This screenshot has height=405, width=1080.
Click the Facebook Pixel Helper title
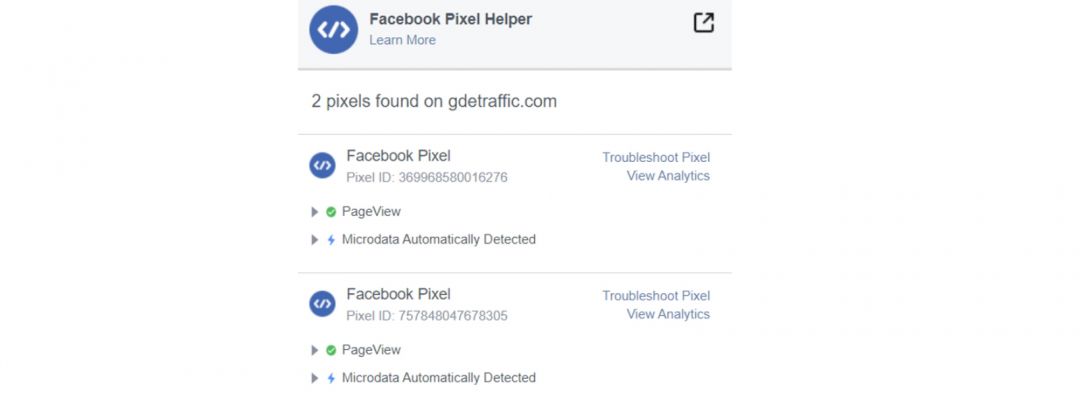[450, 19]
